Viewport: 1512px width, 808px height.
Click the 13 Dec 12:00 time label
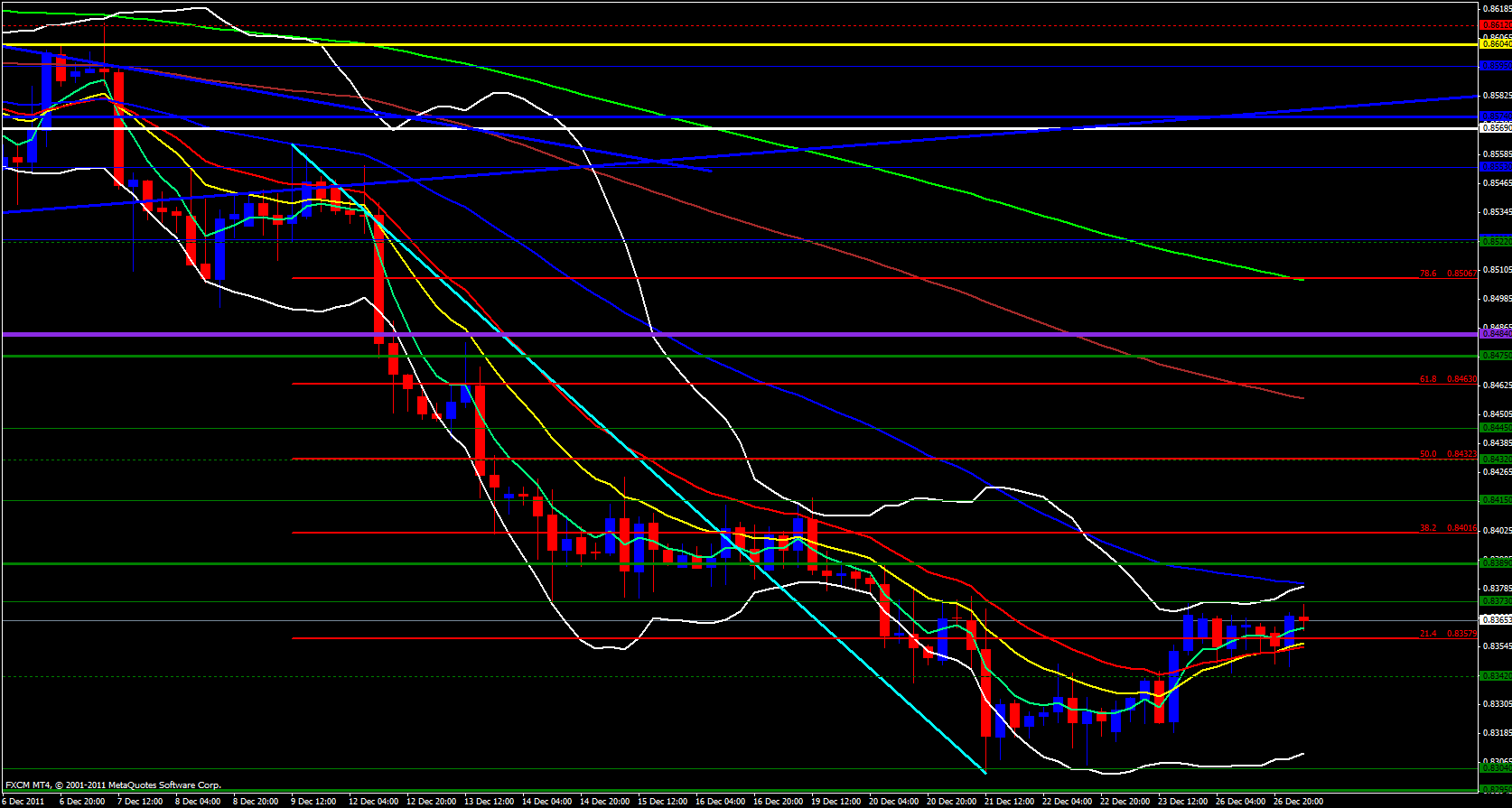click(x=488, y=802)
